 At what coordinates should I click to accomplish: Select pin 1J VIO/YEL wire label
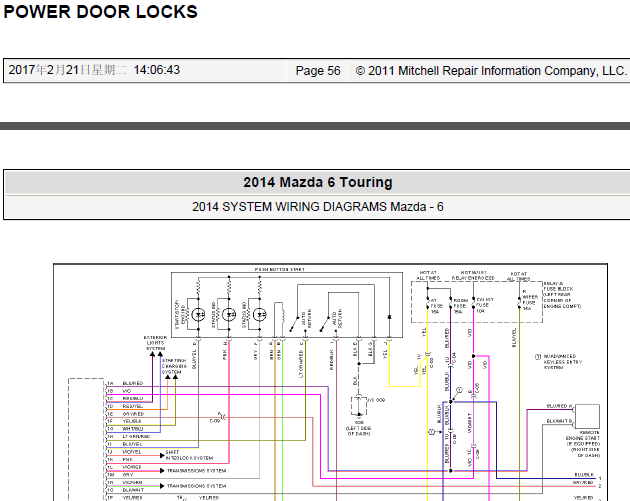132,452
